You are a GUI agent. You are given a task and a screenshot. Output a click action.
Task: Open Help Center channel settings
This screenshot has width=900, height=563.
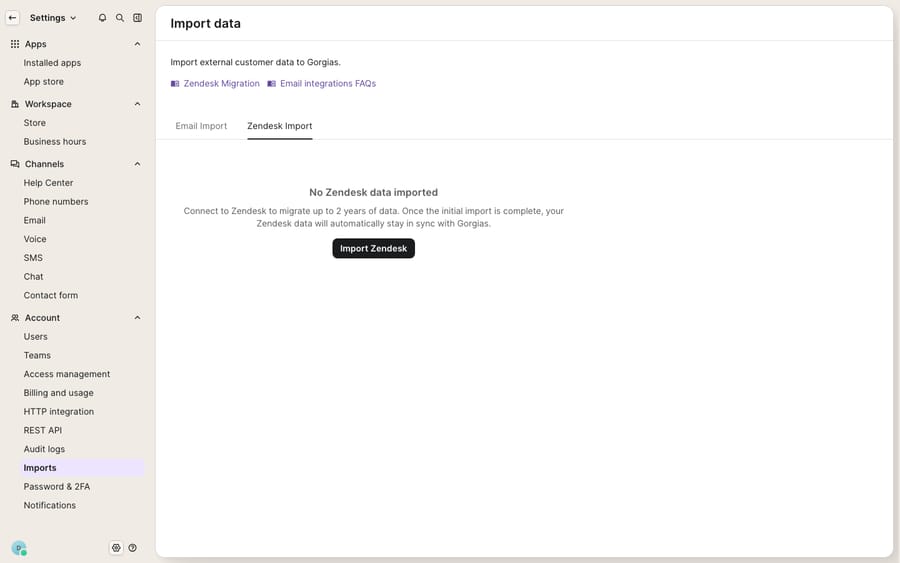point(48,183)
